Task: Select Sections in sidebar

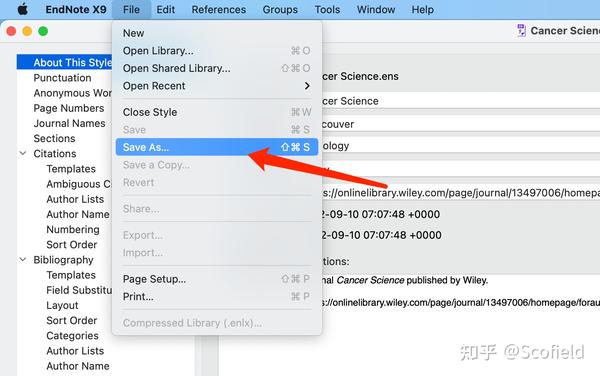Action: [54, 138]
